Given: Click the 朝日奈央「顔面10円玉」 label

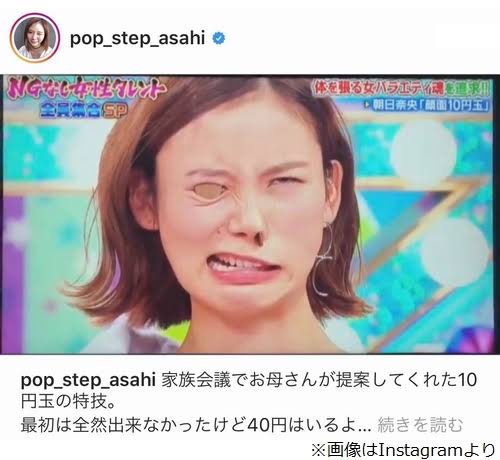Looking at the screenshot, I should point(431,105).
